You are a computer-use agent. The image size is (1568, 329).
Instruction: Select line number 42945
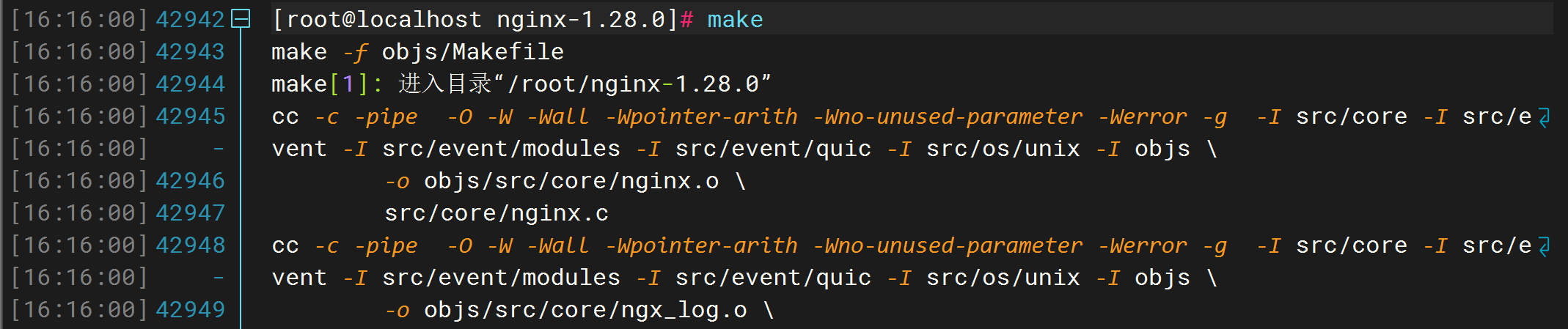click(190, 117)
